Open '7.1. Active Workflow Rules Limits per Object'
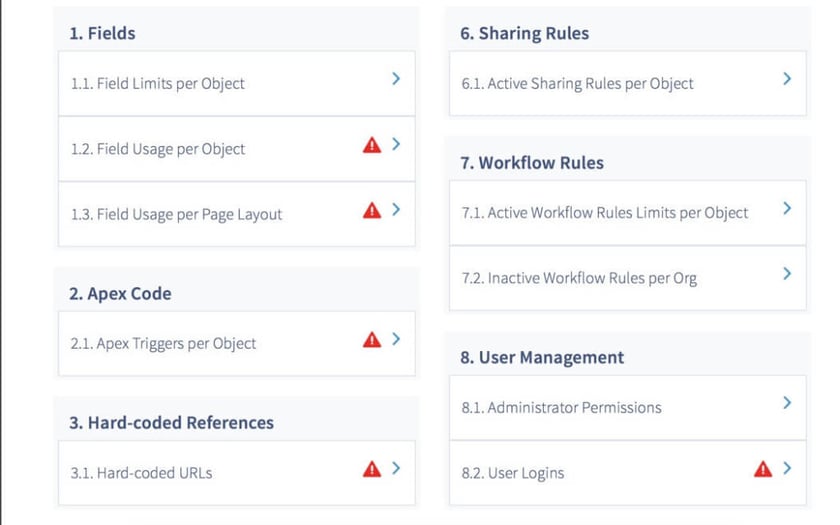 [x=628, y=213]
